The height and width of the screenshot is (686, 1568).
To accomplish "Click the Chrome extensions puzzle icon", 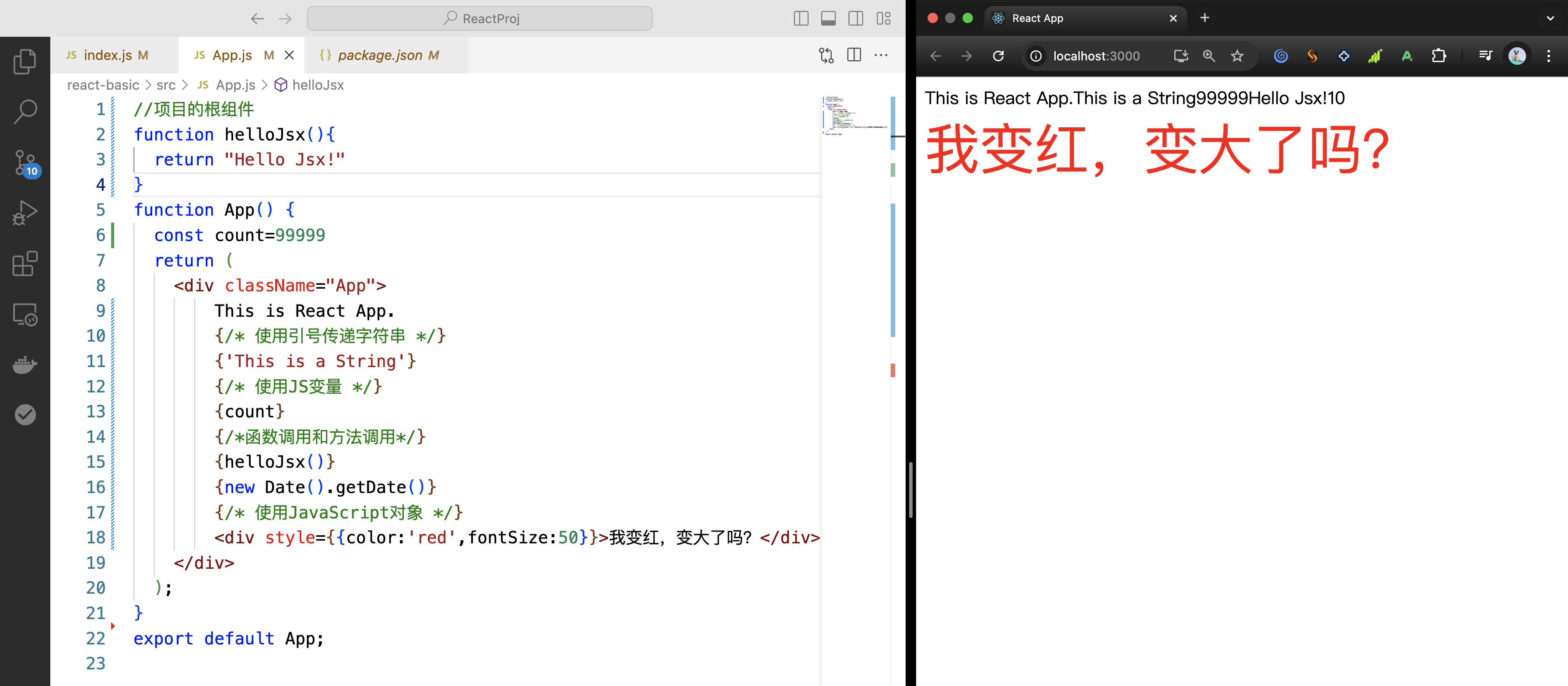I will [1439, 56].
